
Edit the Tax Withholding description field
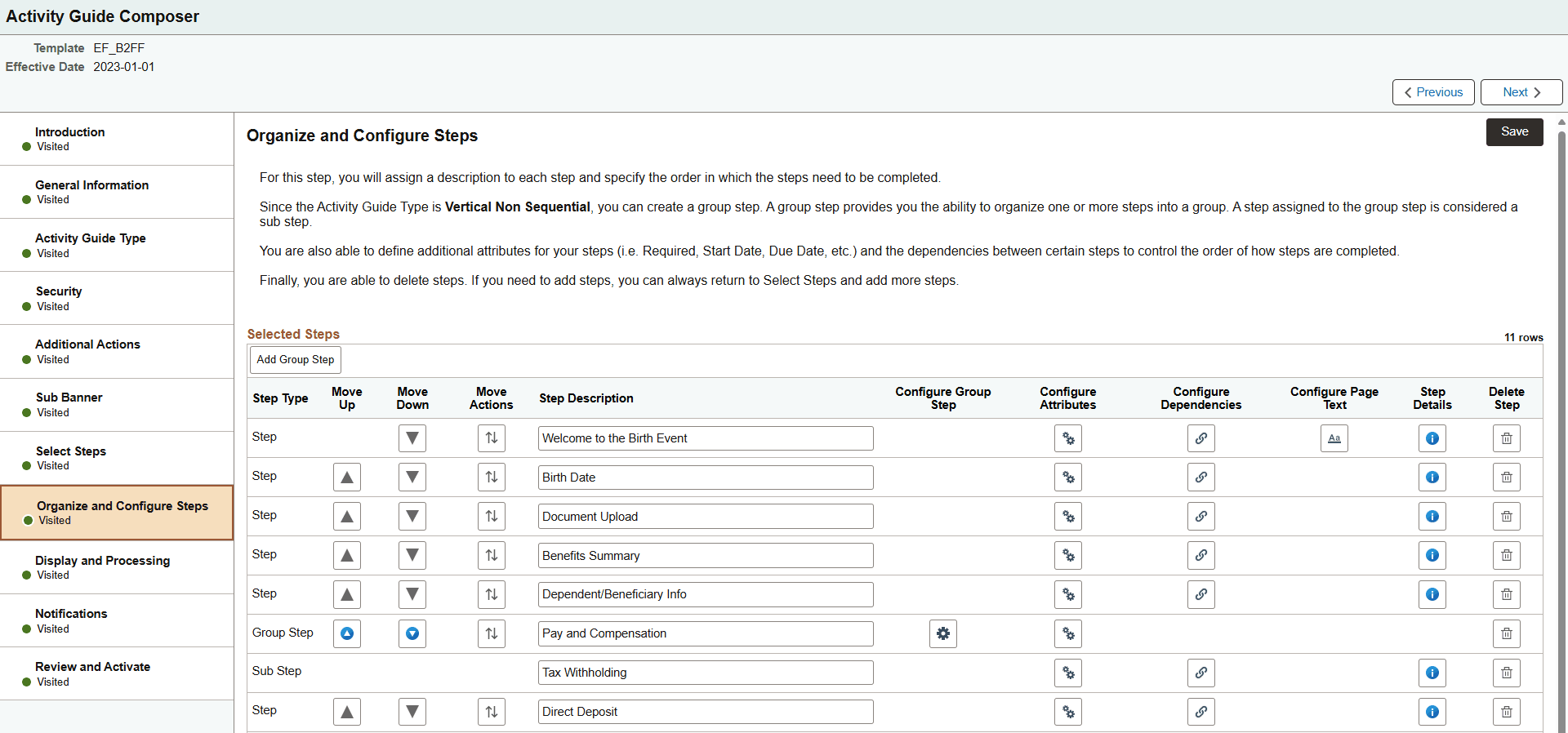[706, 673]
